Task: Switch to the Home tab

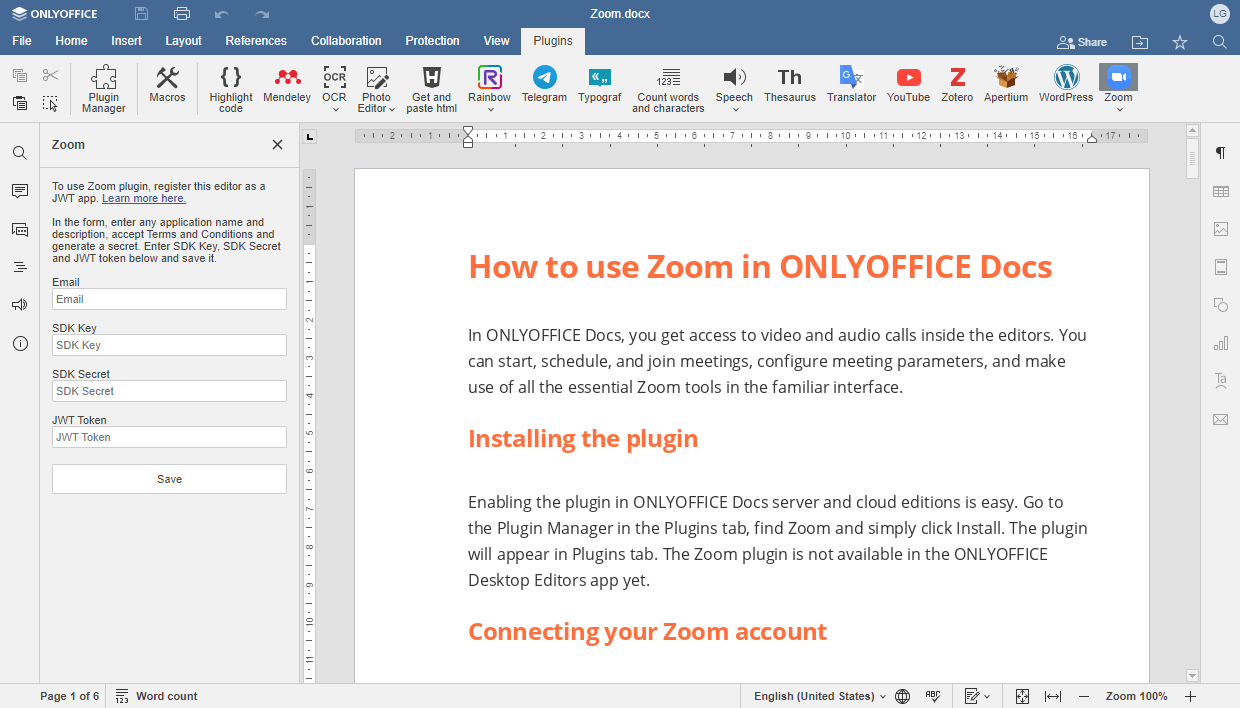Action: pyautogui.click(x=71, y=41)
